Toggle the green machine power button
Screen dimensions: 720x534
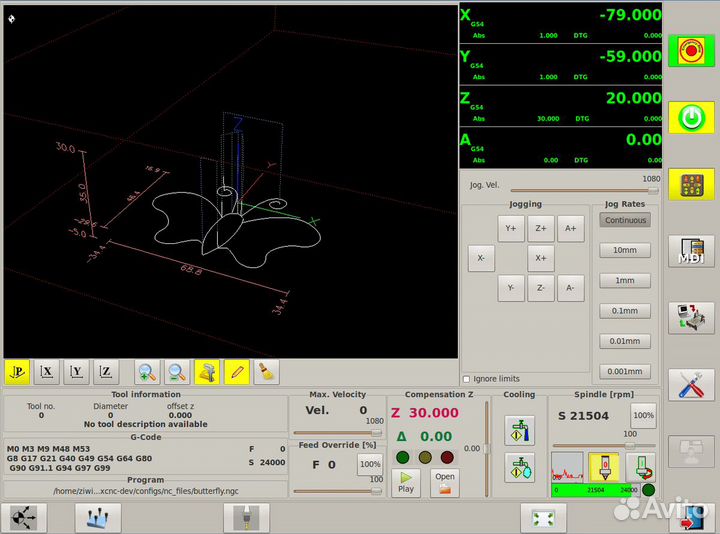690,118
